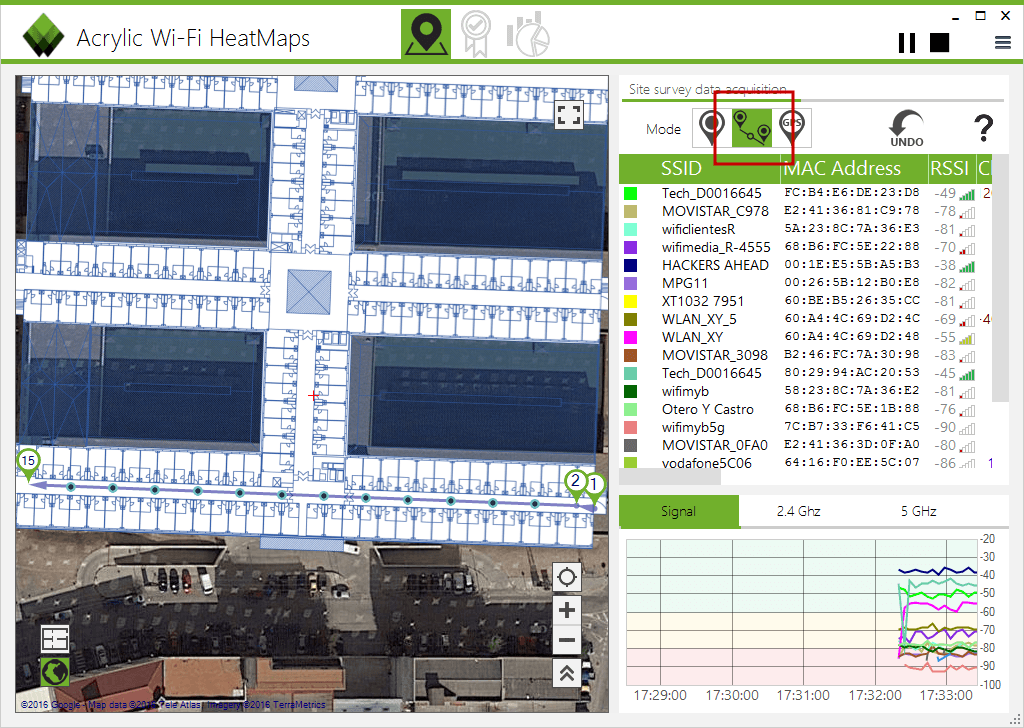Switch to the 2.4 Ghz tab
This screenshot has height=728, width=1024.
798,511
